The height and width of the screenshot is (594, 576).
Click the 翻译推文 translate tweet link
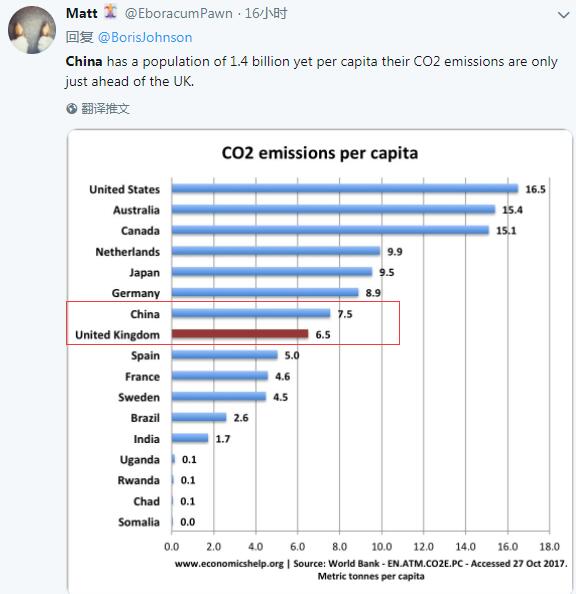click(105, 109)
